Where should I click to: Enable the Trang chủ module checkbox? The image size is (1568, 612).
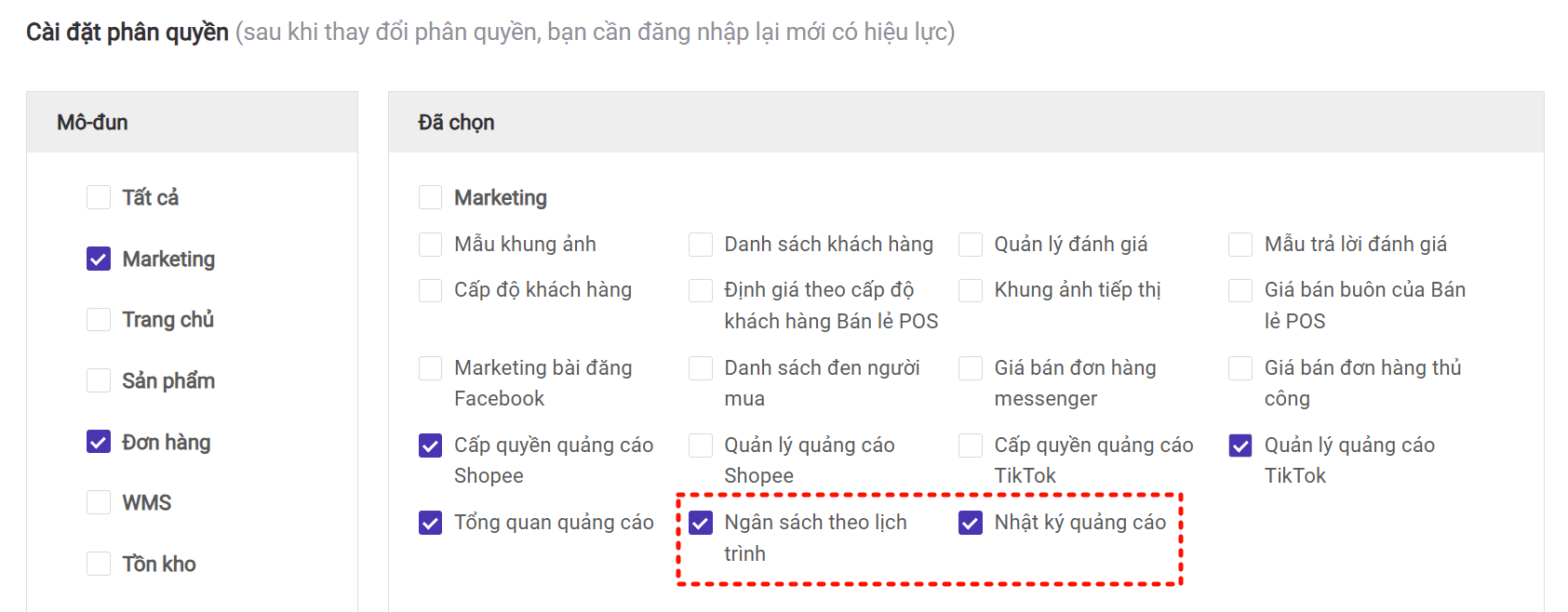pos(99,319)
